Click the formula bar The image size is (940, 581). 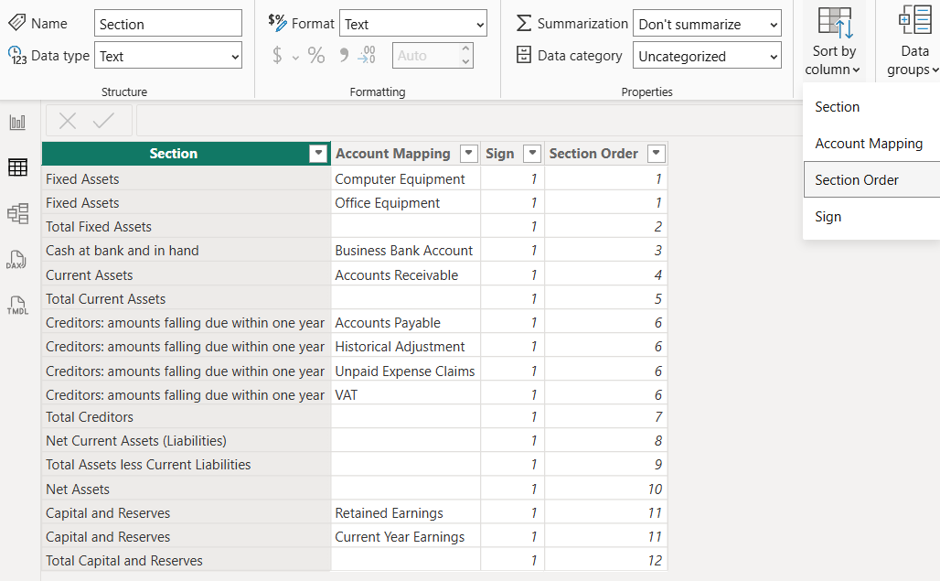(469, 121)
